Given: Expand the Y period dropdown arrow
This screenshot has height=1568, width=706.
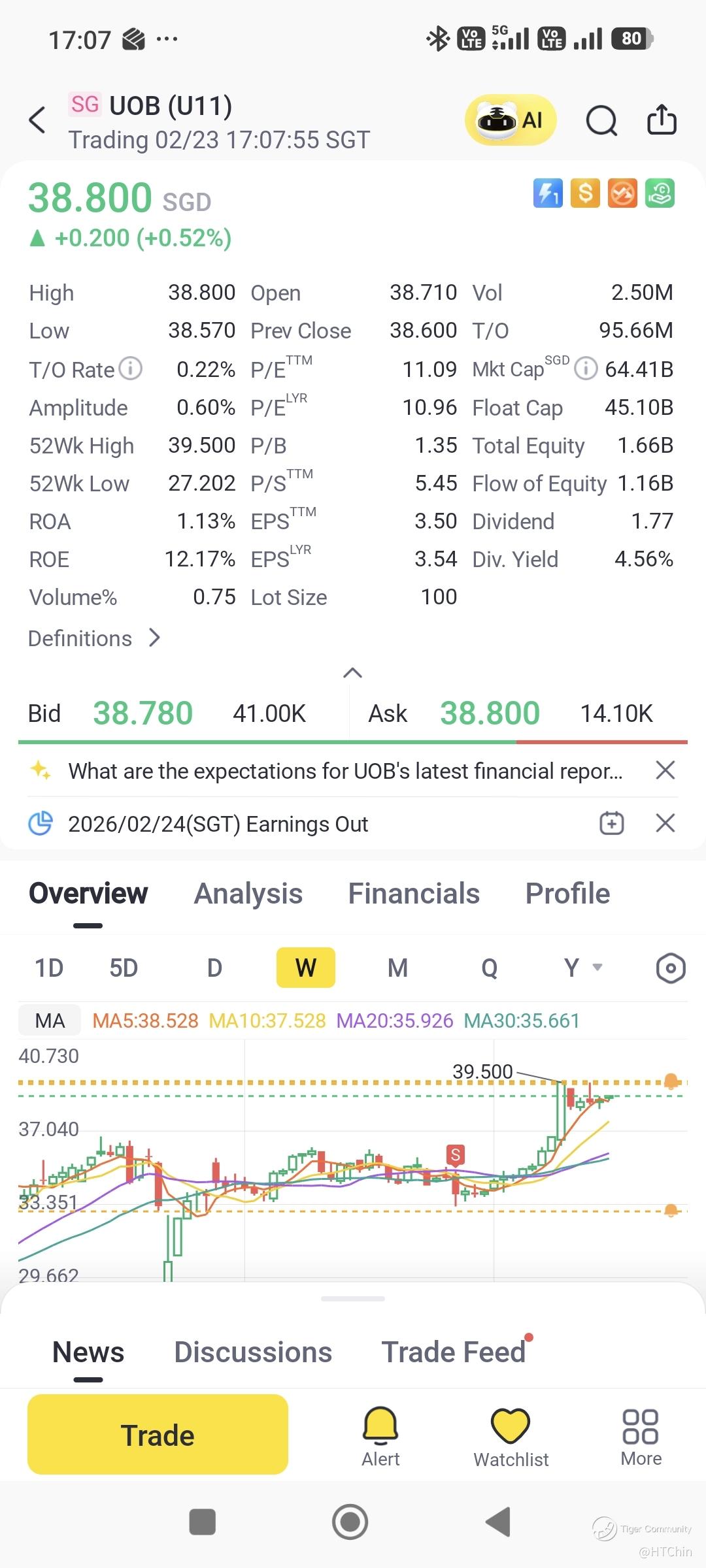Looking at the screenshot, I should [597, 967].
